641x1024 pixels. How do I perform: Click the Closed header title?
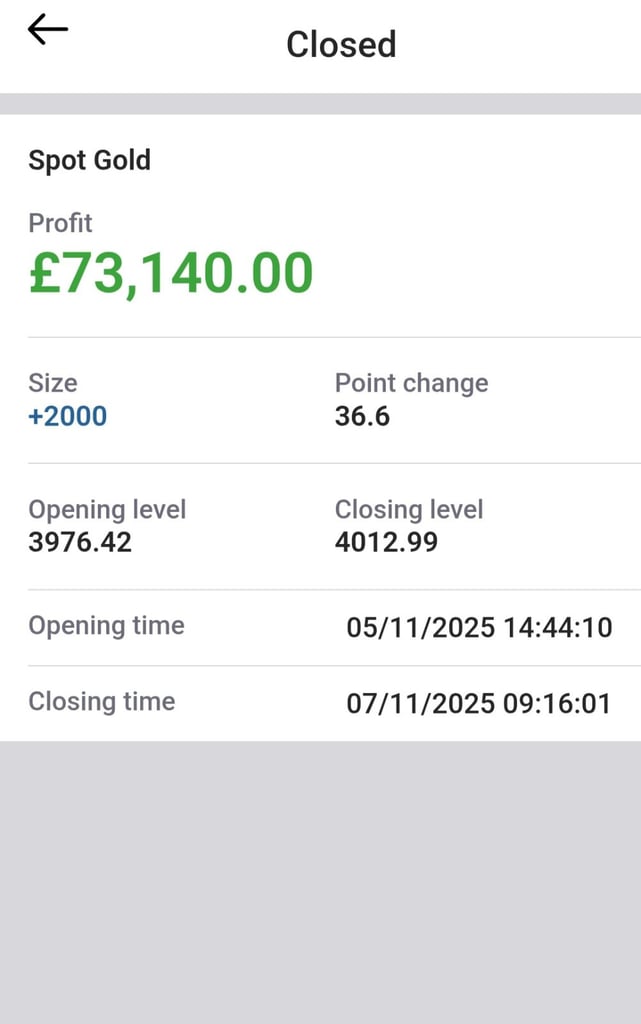pyautogui.click(x=340, y=43)
